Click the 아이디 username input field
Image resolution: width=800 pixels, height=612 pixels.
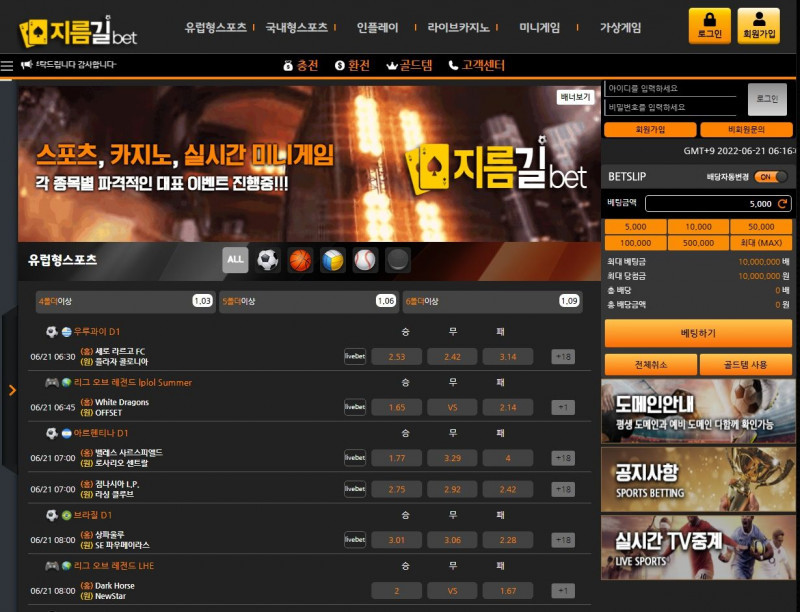tap(670, 89)
